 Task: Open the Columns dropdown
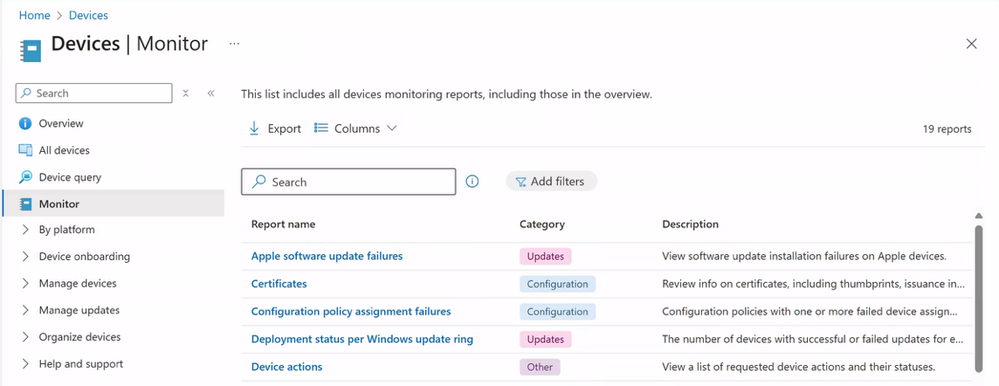pyautogui.click(x=356, y=129)
